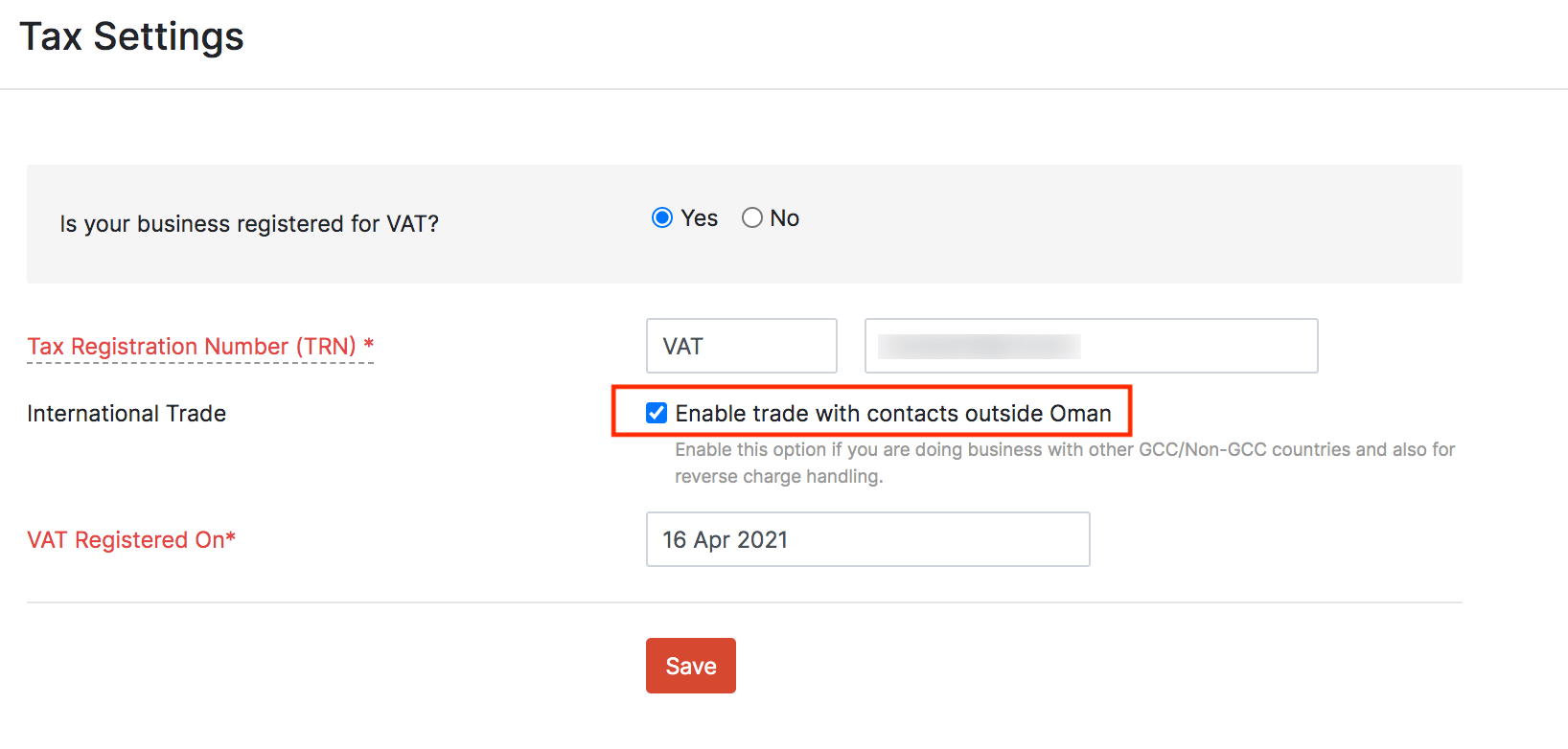Screen dimensions: 1568x749
Task: Click the date text 16 Apr 2021
Action: click(x=725, y=540)
